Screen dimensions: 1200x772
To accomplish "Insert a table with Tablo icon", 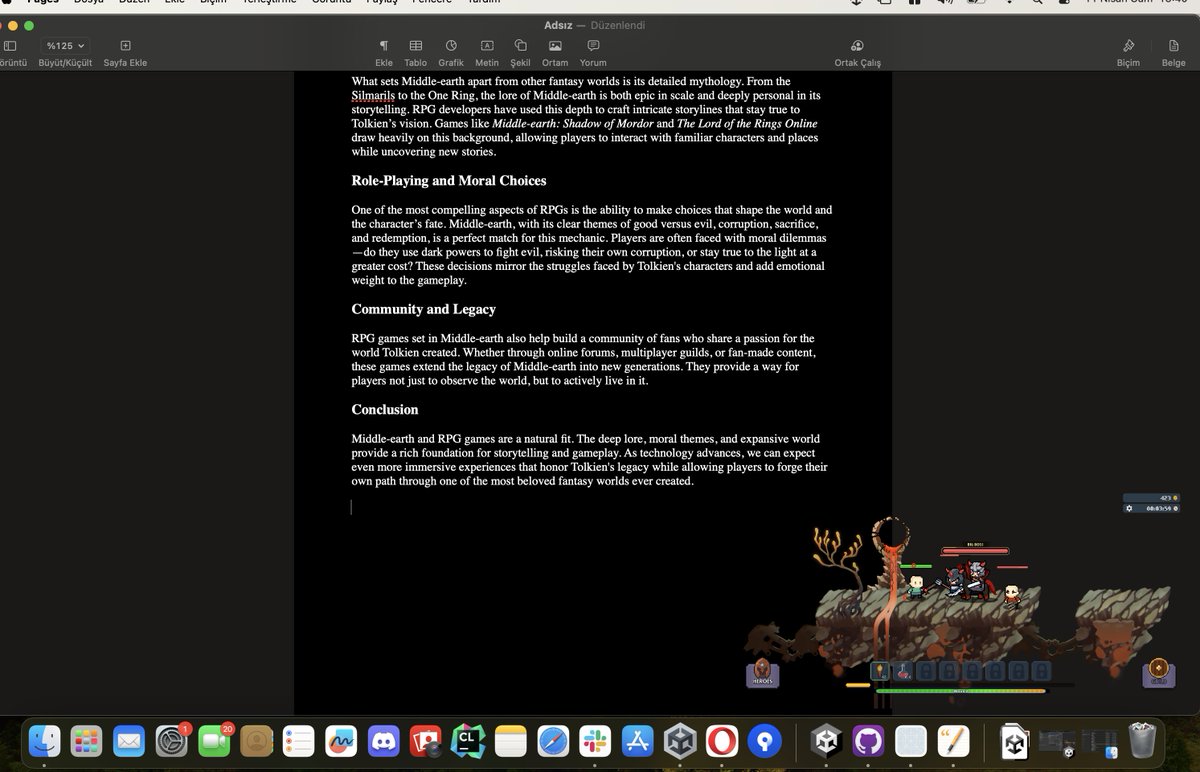I will point(415,46).
